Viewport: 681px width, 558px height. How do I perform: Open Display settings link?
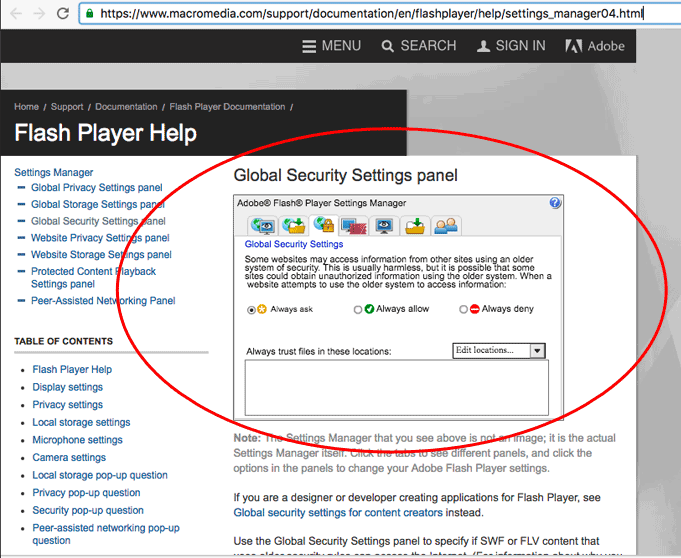[x=68, y=387]
